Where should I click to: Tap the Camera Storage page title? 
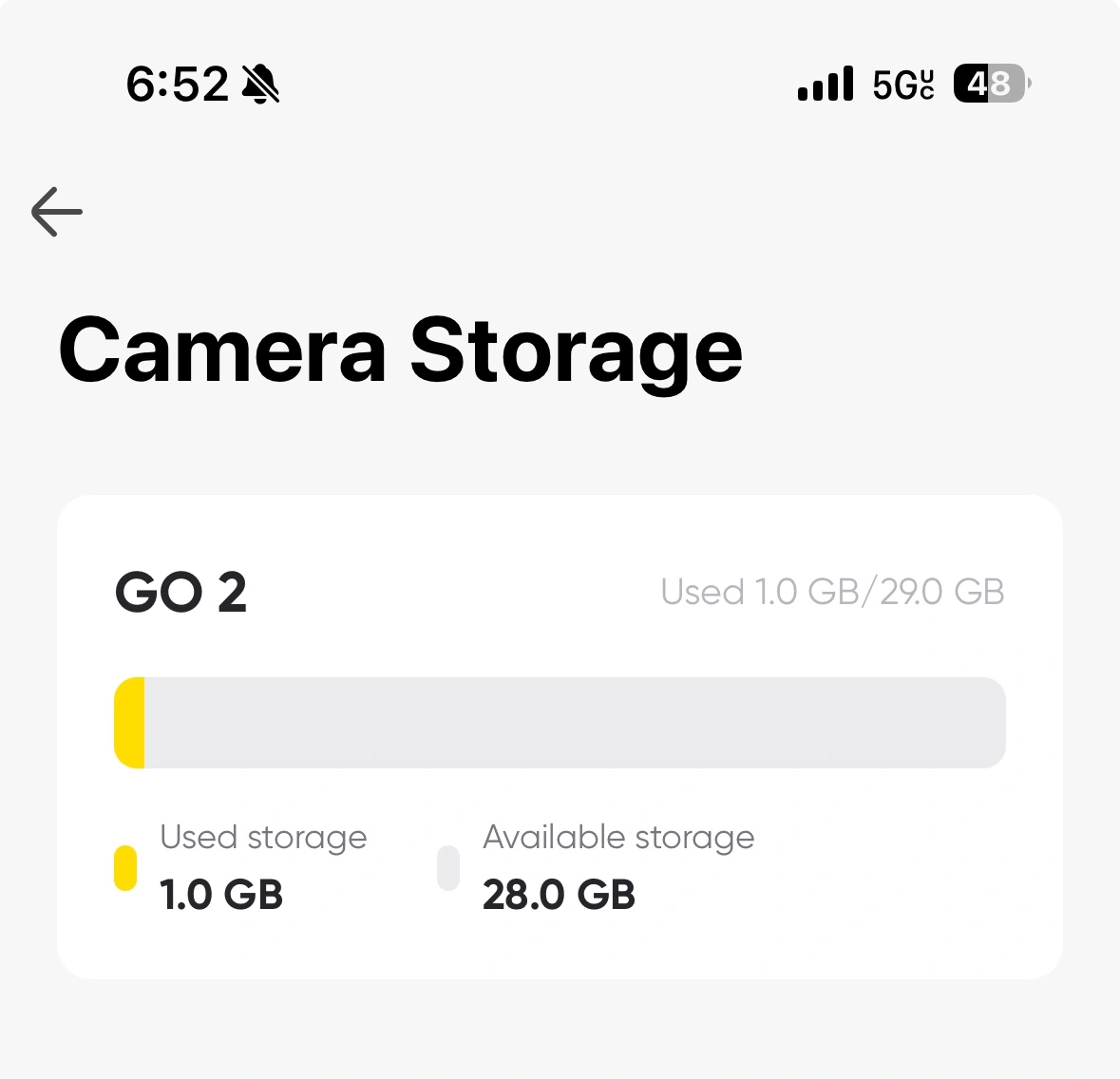[x=400, y=351]
